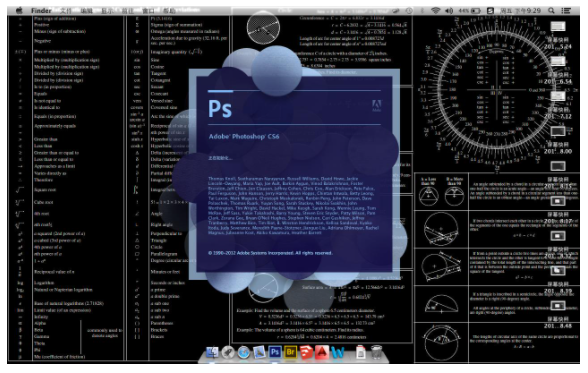Open SketchUp red icon in Dock

(306, 352)
